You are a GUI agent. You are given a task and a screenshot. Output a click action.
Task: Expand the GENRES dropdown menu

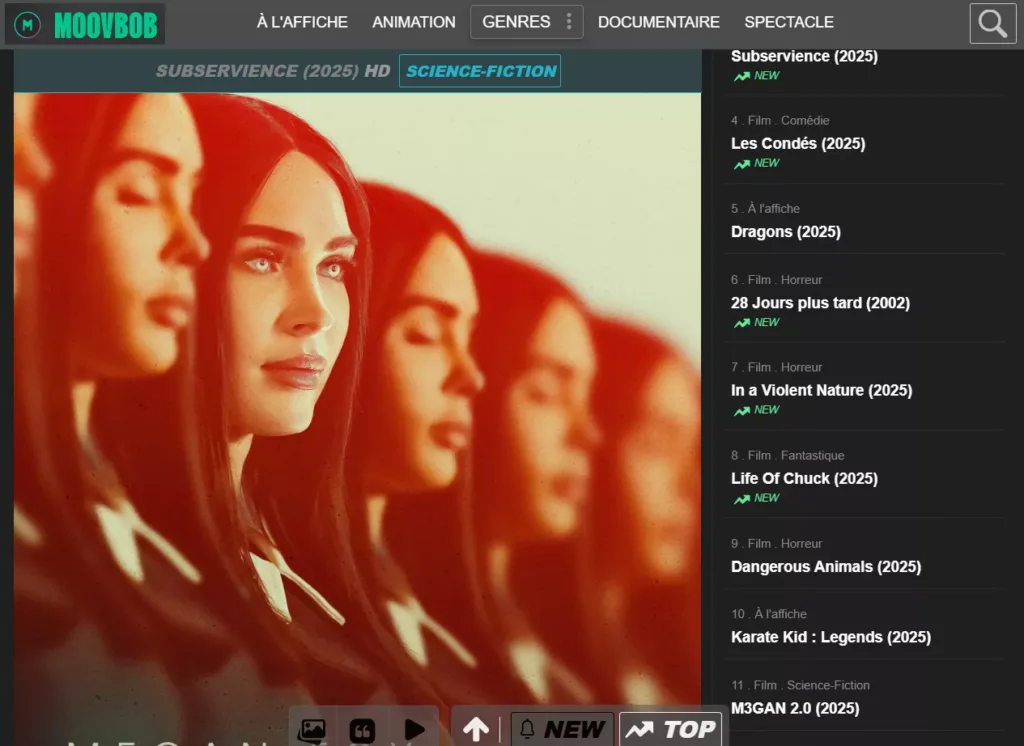[526, 22]
